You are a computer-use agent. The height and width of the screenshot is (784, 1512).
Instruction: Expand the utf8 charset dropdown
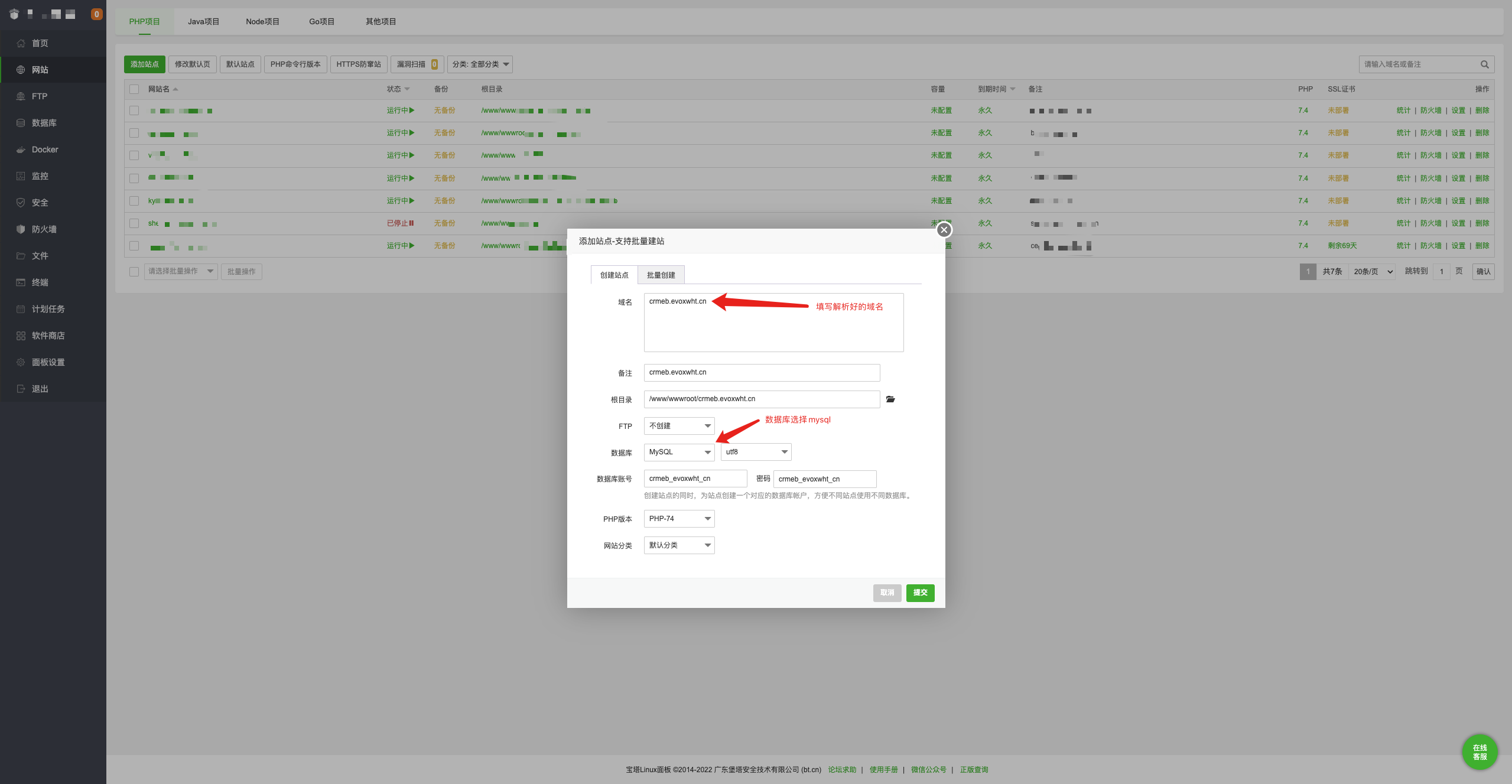[x=755, y=451]
